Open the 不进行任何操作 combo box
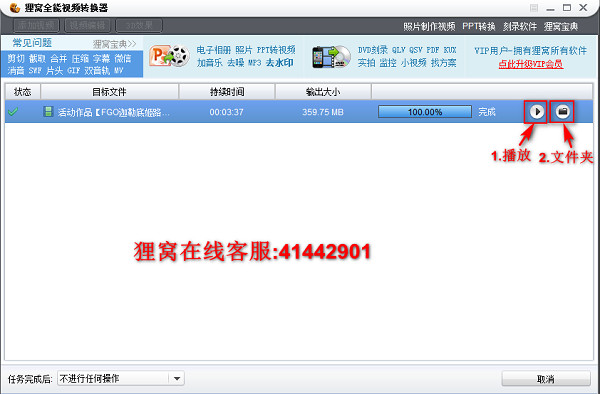600x394 pixels. click(x=121, y=379)
